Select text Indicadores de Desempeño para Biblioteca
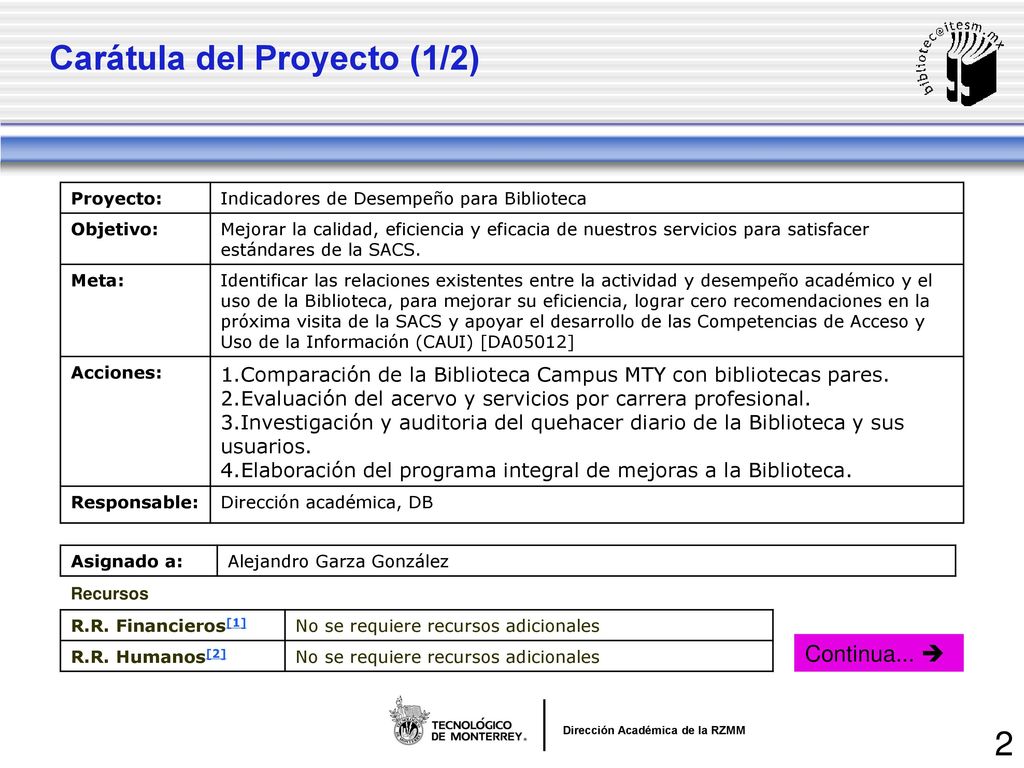The image size is (1024, 768). click(403, 199)
